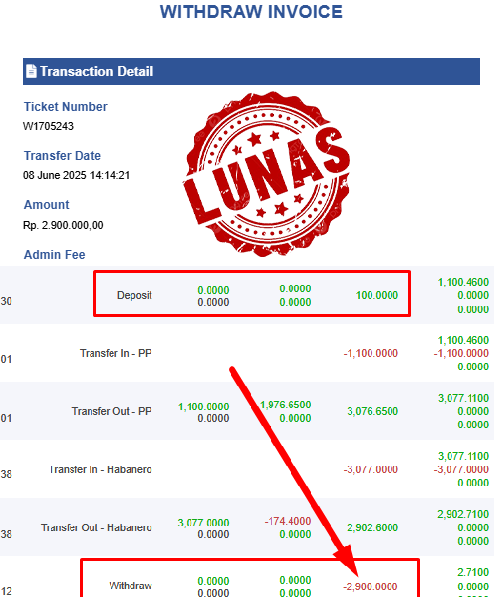This screenshot has height=597, width=494.
Task: Select the 1,100.4600 balance in Deposit row
Action: coord(463,282)
